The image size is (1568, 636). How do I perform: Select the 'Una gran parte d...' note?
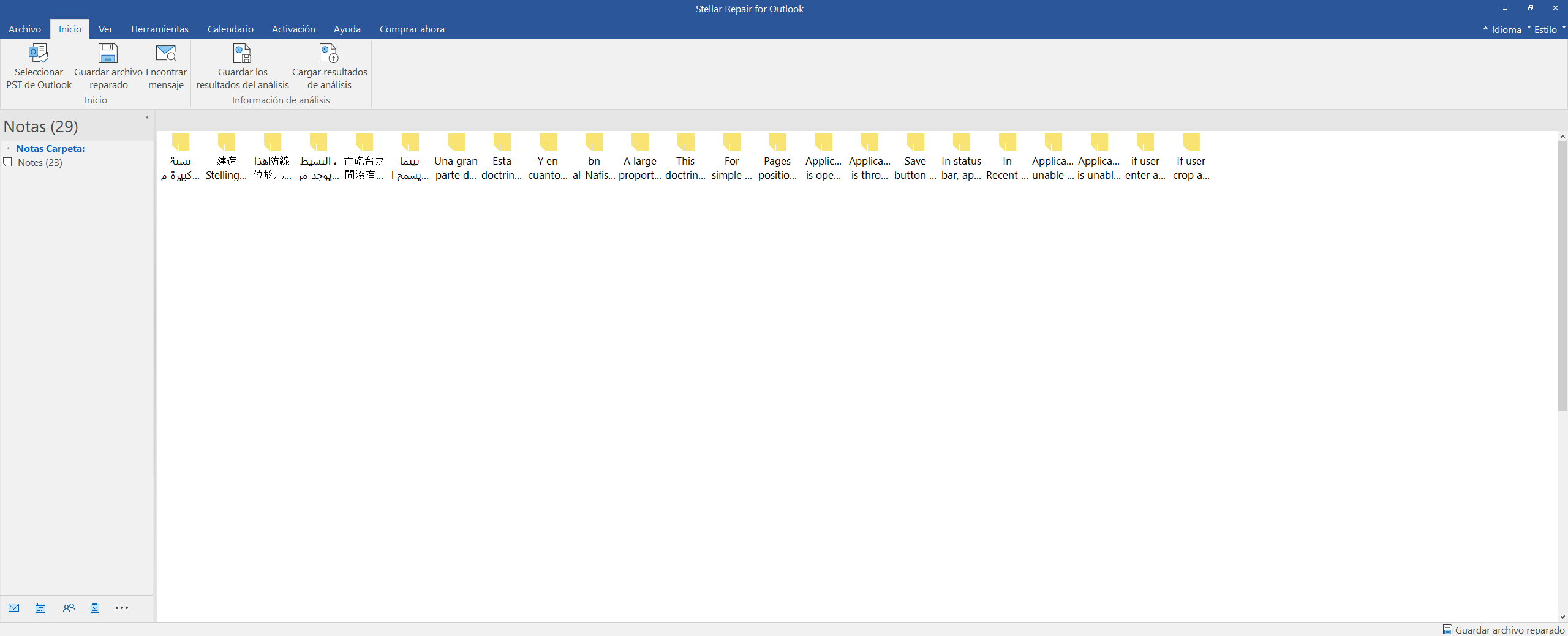click(456, 157)
